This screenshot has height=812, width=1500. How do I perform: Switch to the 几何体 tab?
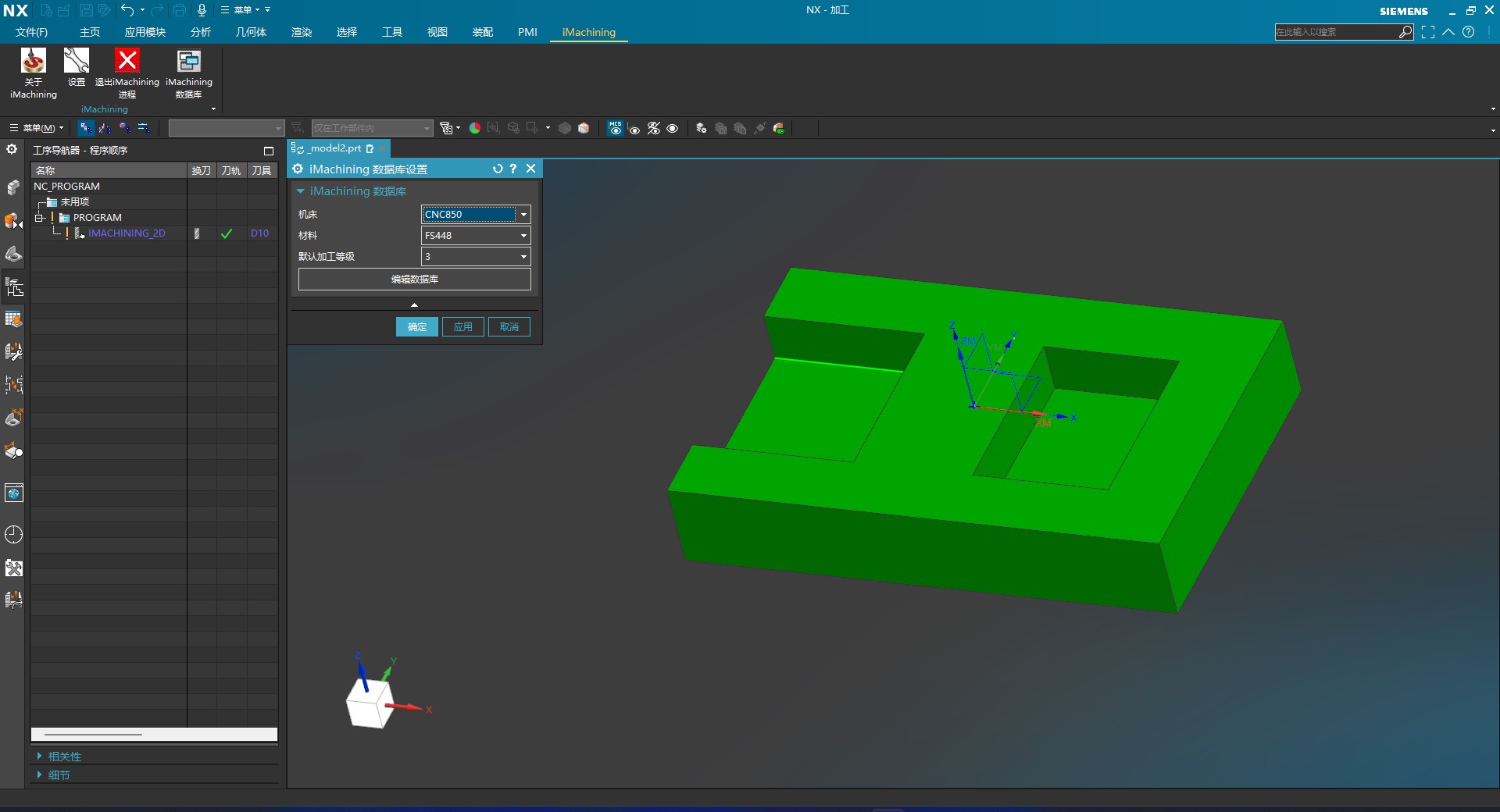[x=251, y=32]
